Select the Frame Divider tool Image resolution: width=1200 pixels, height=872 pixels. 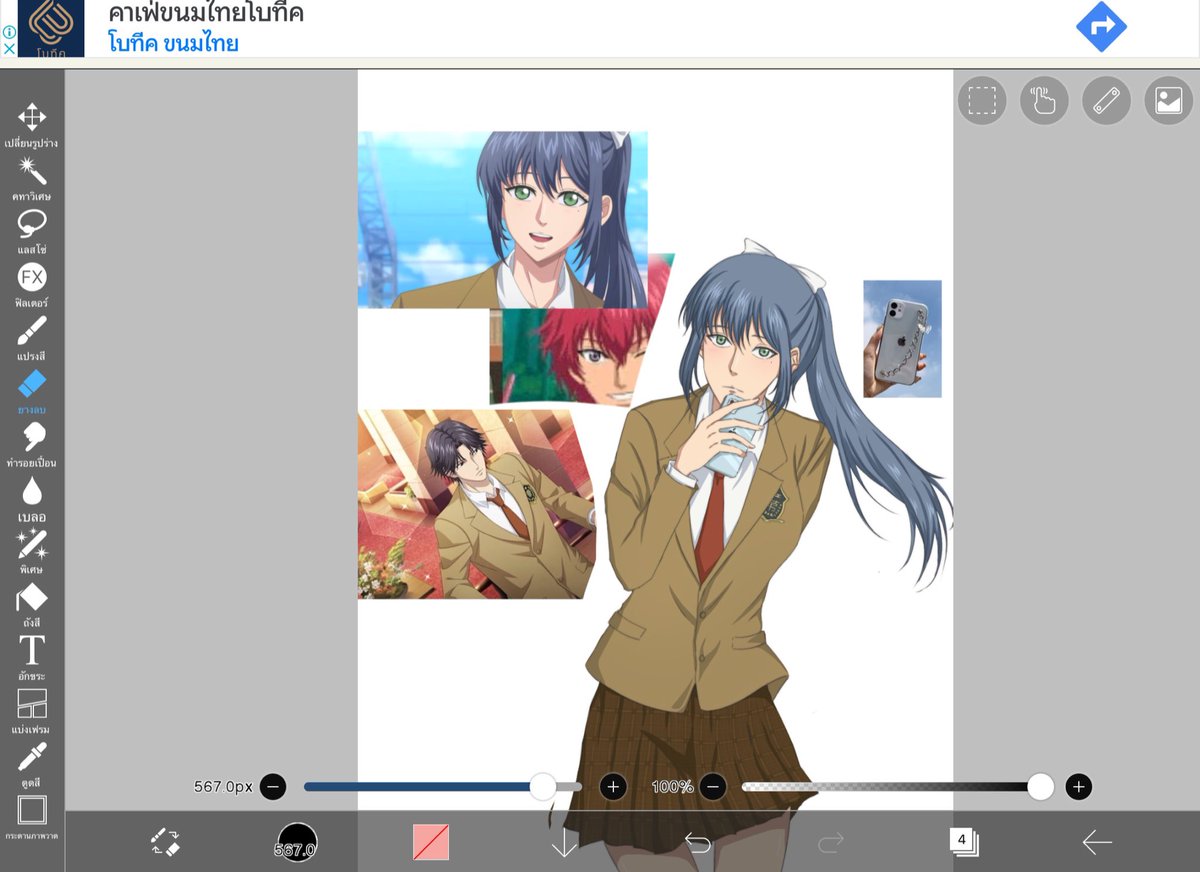[x=32, y=710]
